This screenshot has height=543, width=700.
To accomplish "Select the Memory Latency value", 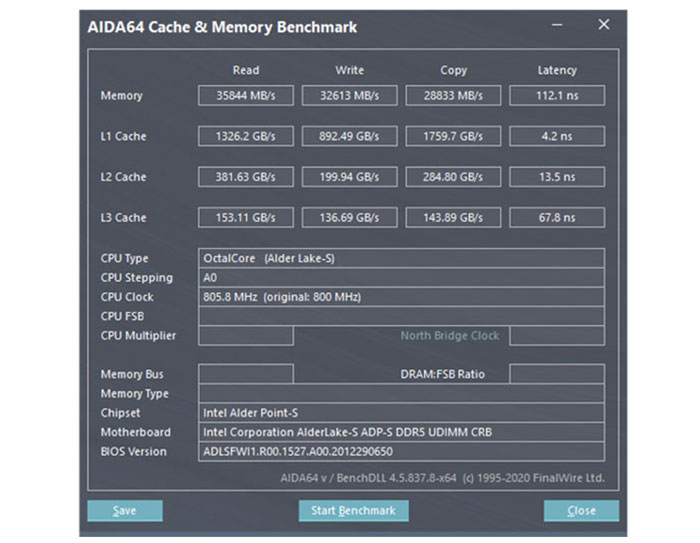I will pyautogui.click(x=556, y=96).
